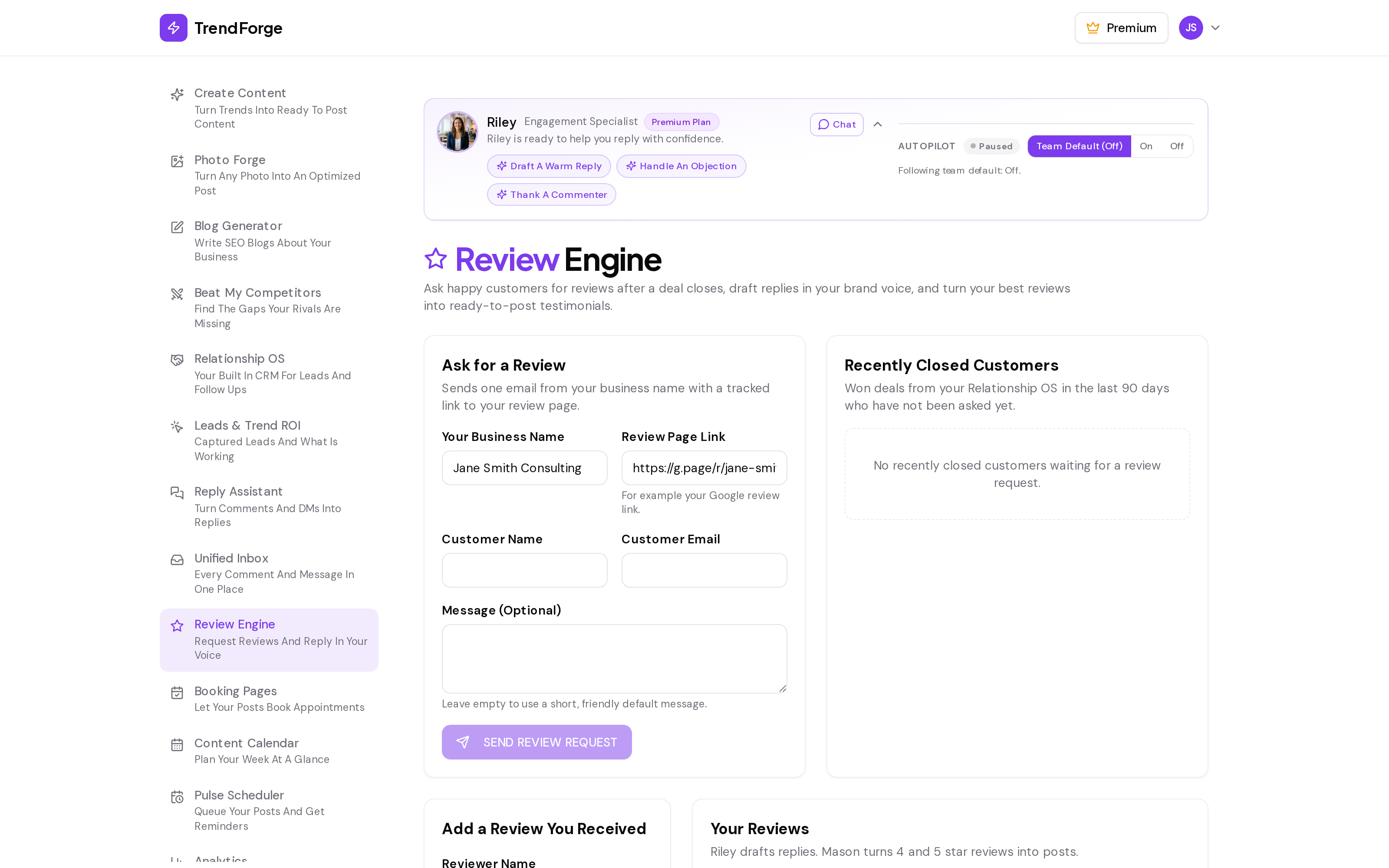The width and height of the screenshot is (1389, 868).
Task: Open Relationship OS in sidebar
Action: [269, 374]
